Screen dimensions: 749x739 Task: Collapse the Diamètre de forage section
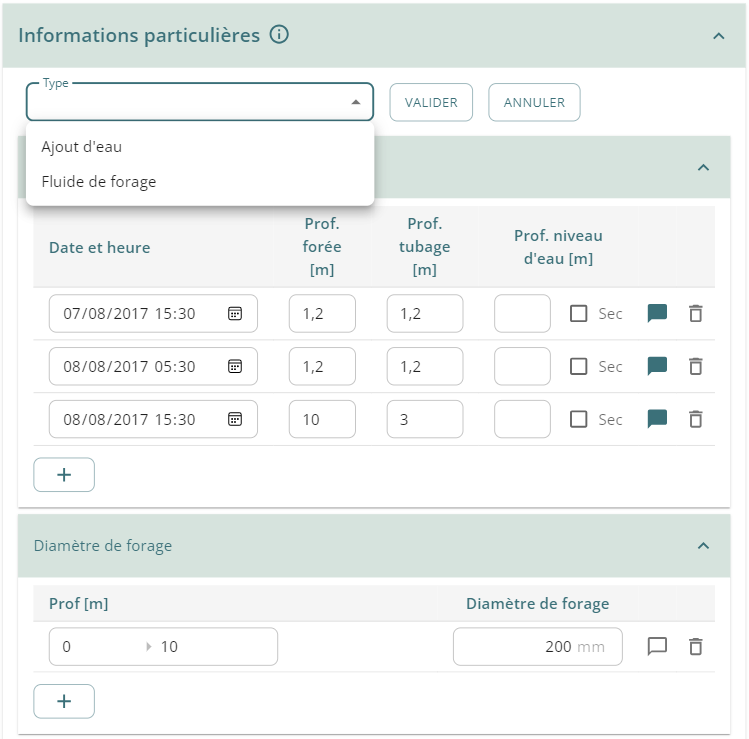click(x=703, y=546)
